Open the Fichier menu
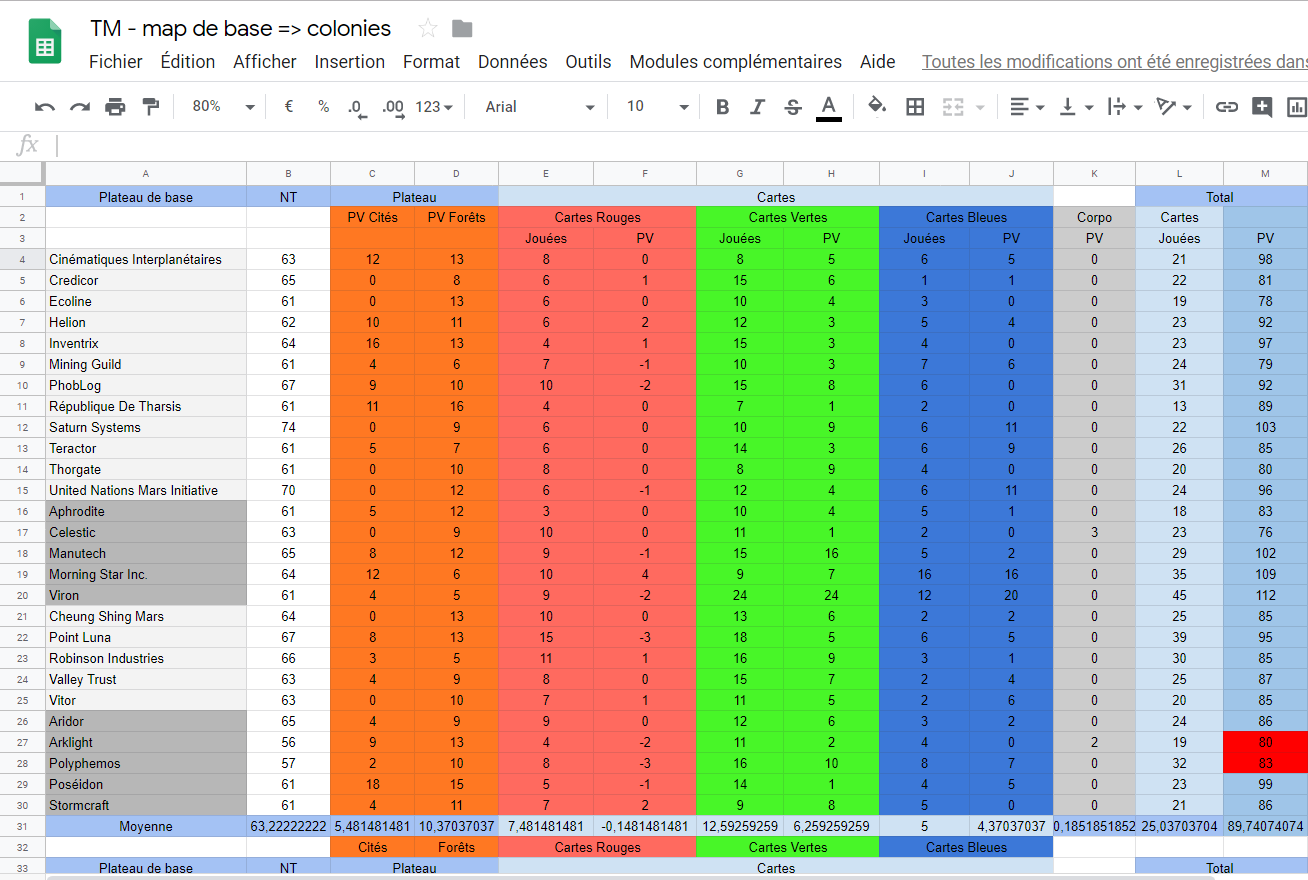 (116, 62)
